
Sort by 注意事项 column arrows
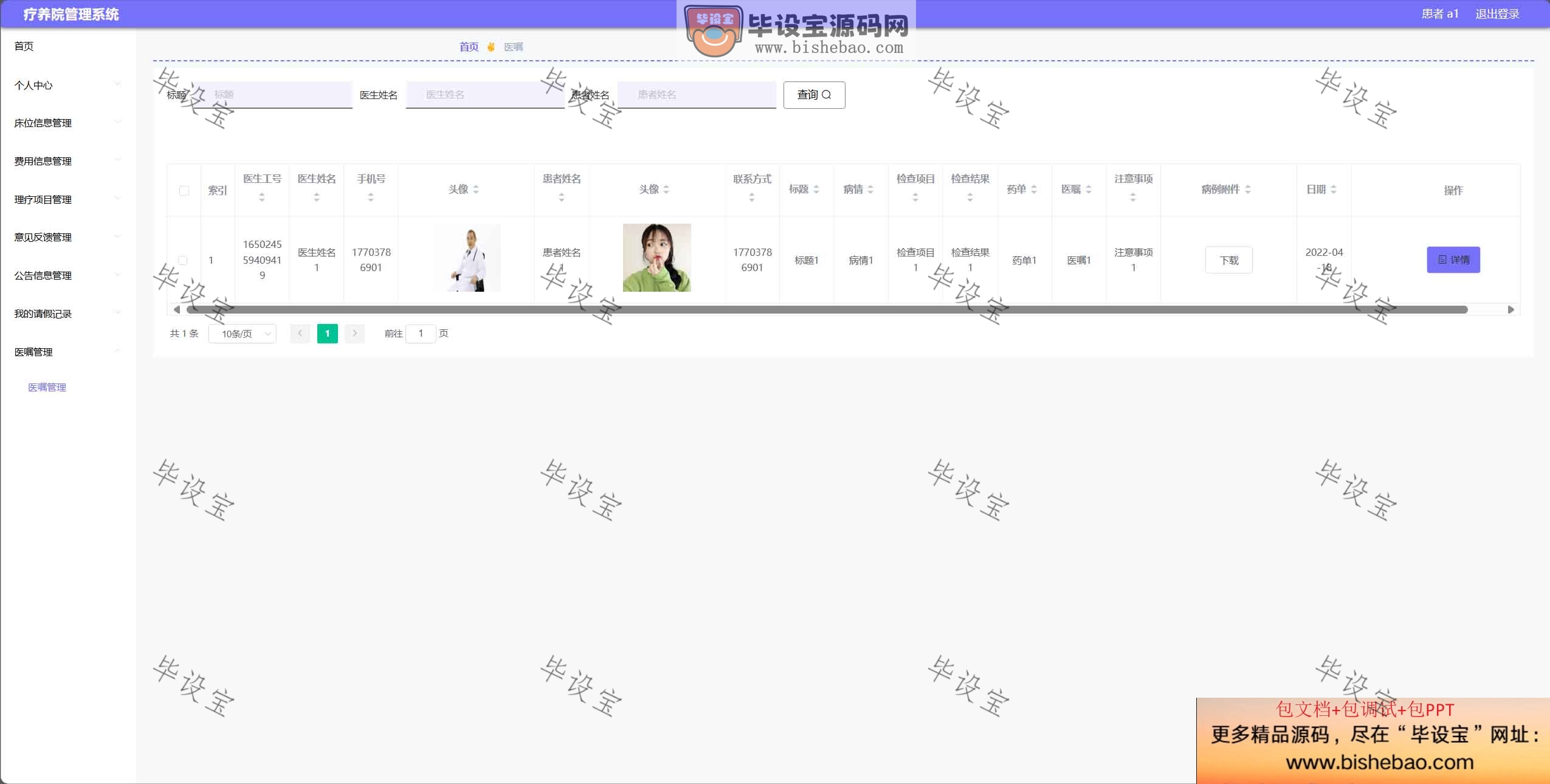click(x=1133, y=198)
